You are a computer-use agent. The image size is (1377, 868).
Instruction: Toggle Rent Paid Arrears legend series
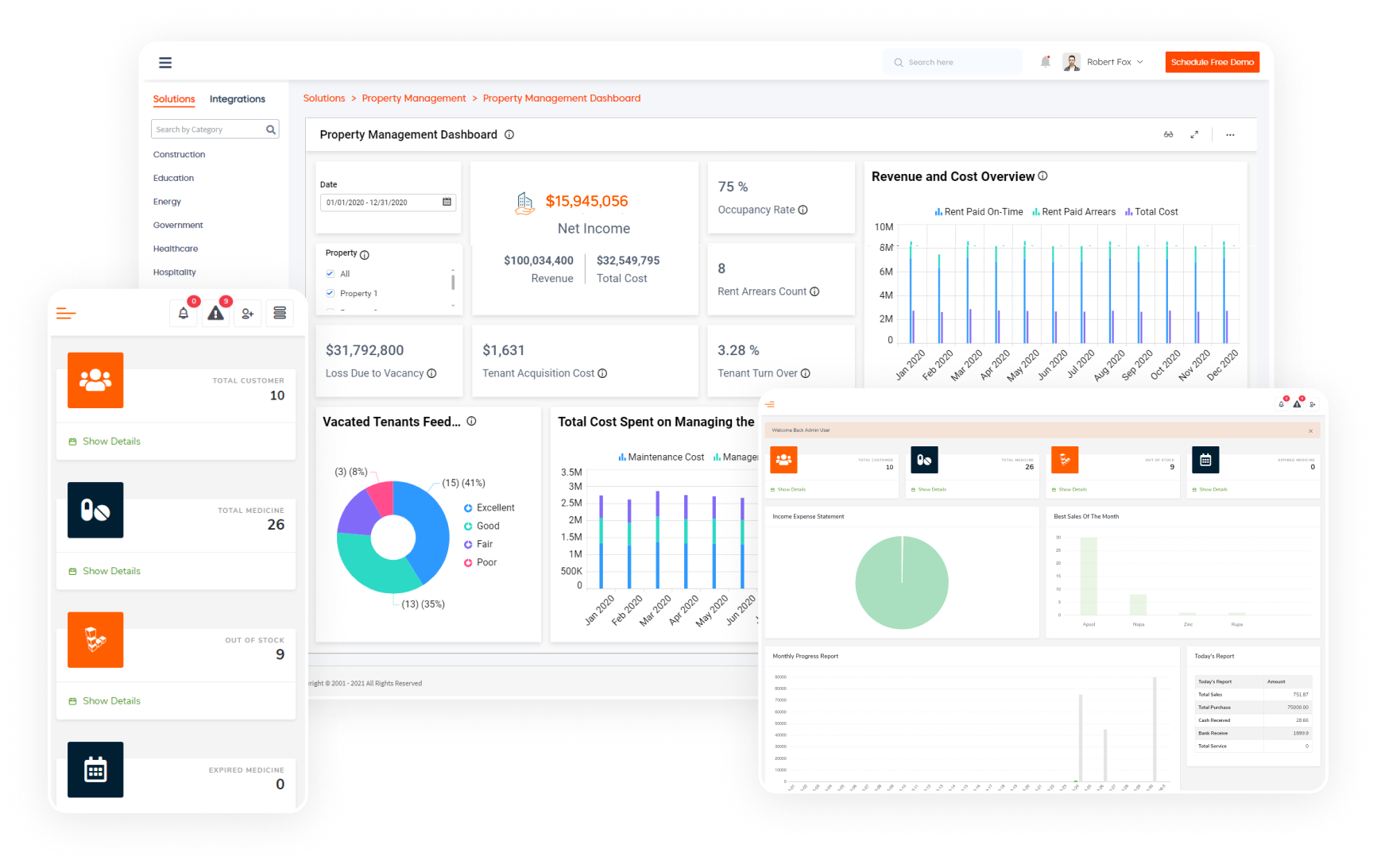1073,212
